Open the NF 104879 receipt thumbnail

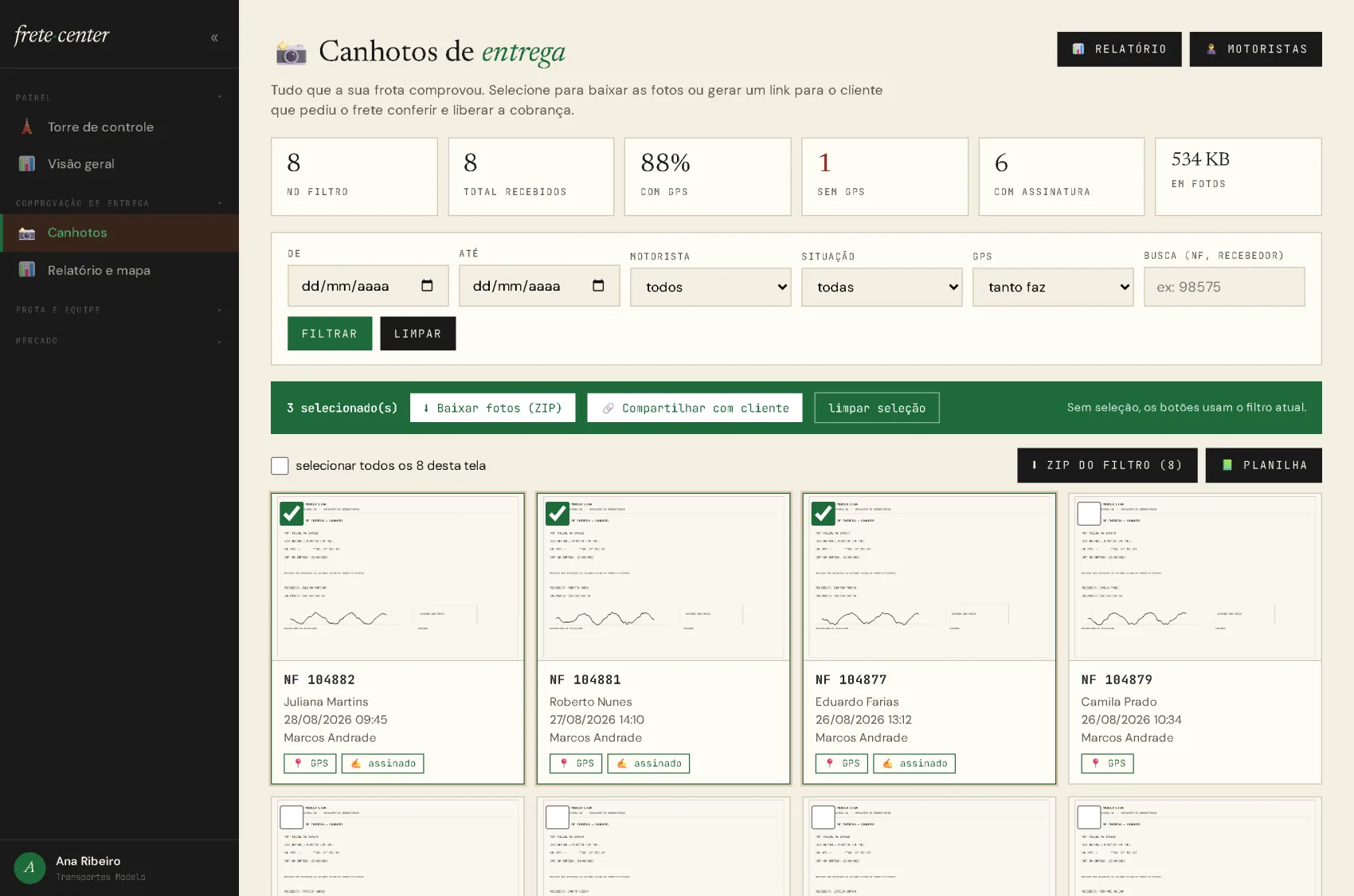tap(1196, 577)
